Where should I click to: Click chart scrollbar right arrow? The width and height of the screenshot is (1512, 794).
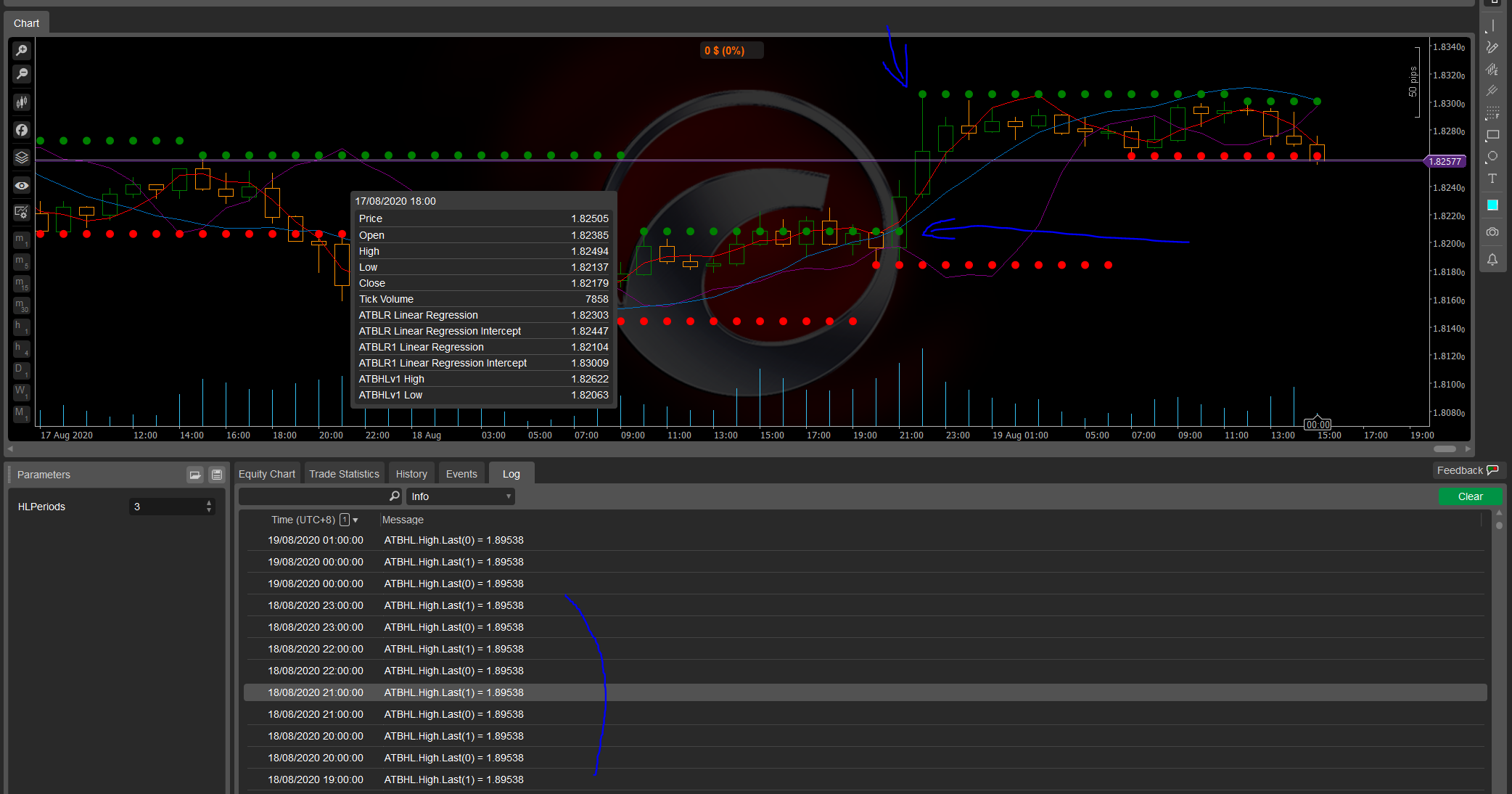pos(1467,449)
